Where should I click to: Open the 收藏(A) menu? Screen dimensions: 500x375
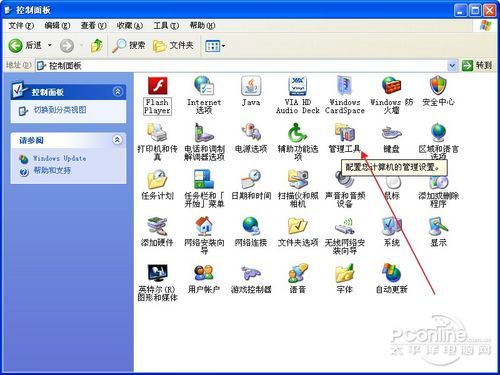(x=130, y=25)
